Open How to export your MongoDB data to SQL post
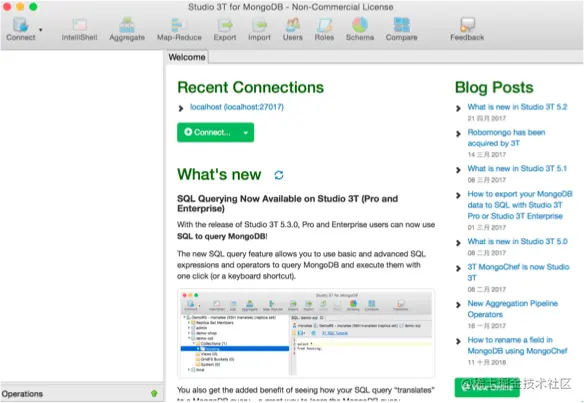The image size is (584, 403). 520,205
